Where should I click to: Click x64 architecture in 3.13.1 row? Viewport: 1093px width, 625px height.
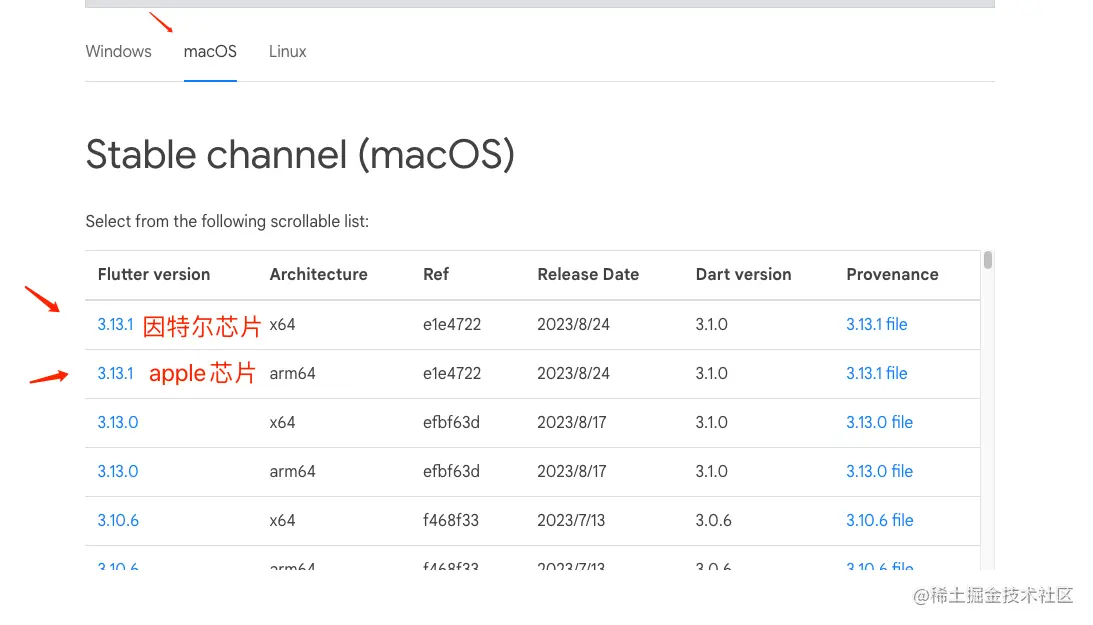(282, 325)
